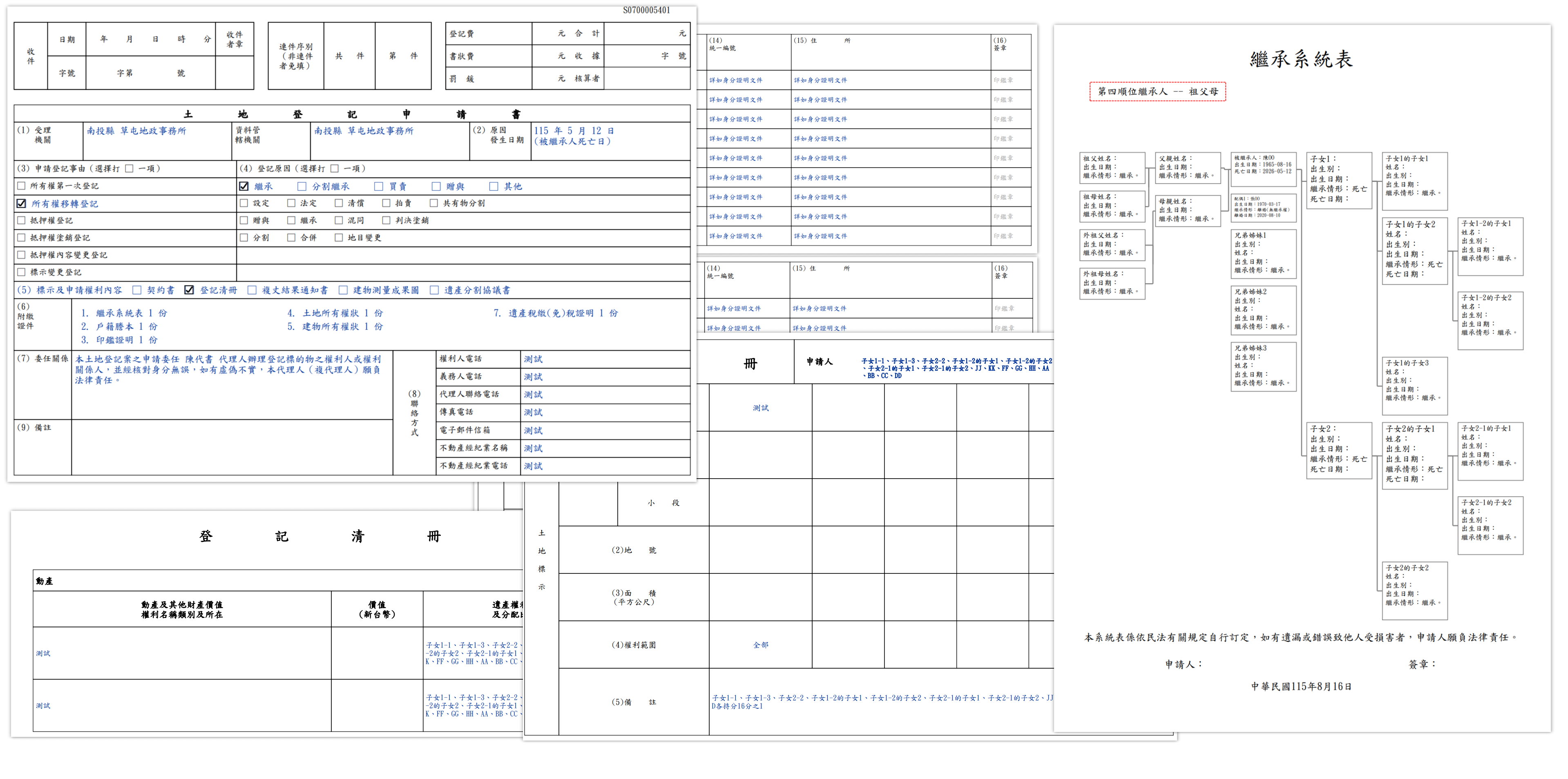Click the 外祖父姓名 box in the chart
Screen dimensions: 1568x779
click(1112, 244)
